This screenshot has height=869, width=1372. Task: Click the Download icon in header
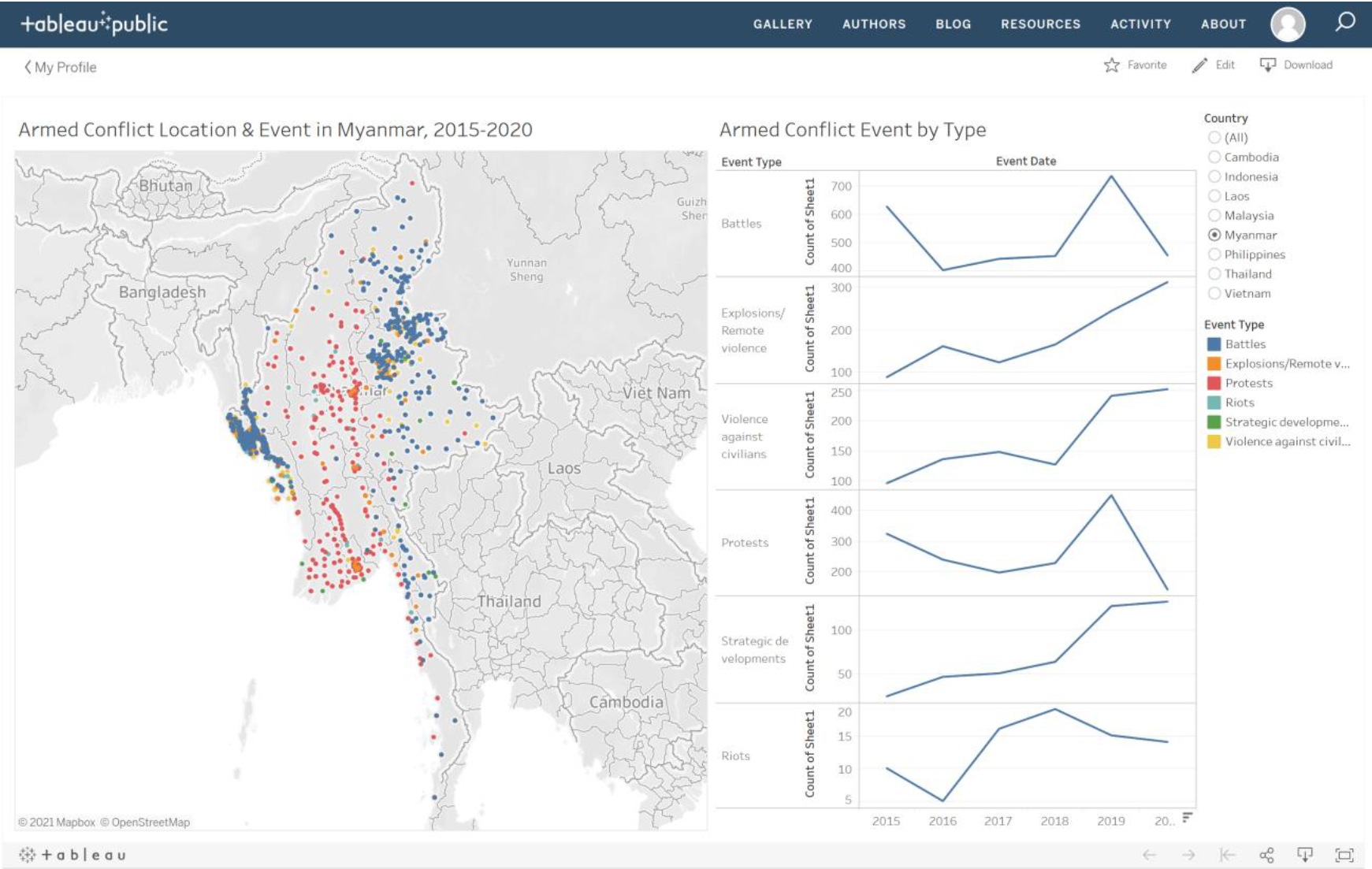(x=1267, y=65)
